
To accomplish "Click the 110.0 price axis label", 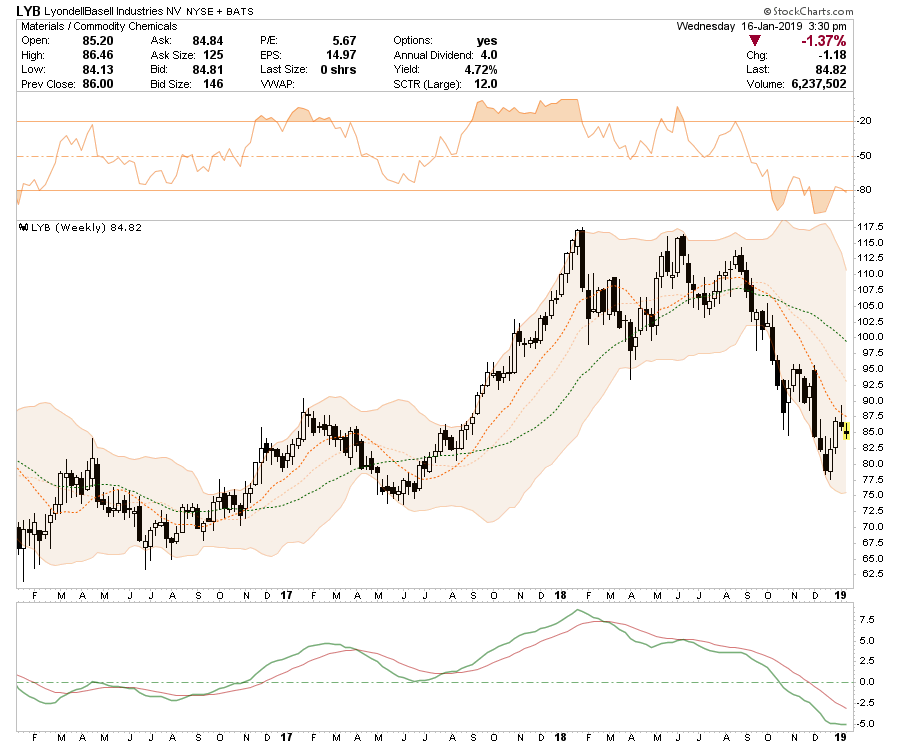I will pos(870,274).
